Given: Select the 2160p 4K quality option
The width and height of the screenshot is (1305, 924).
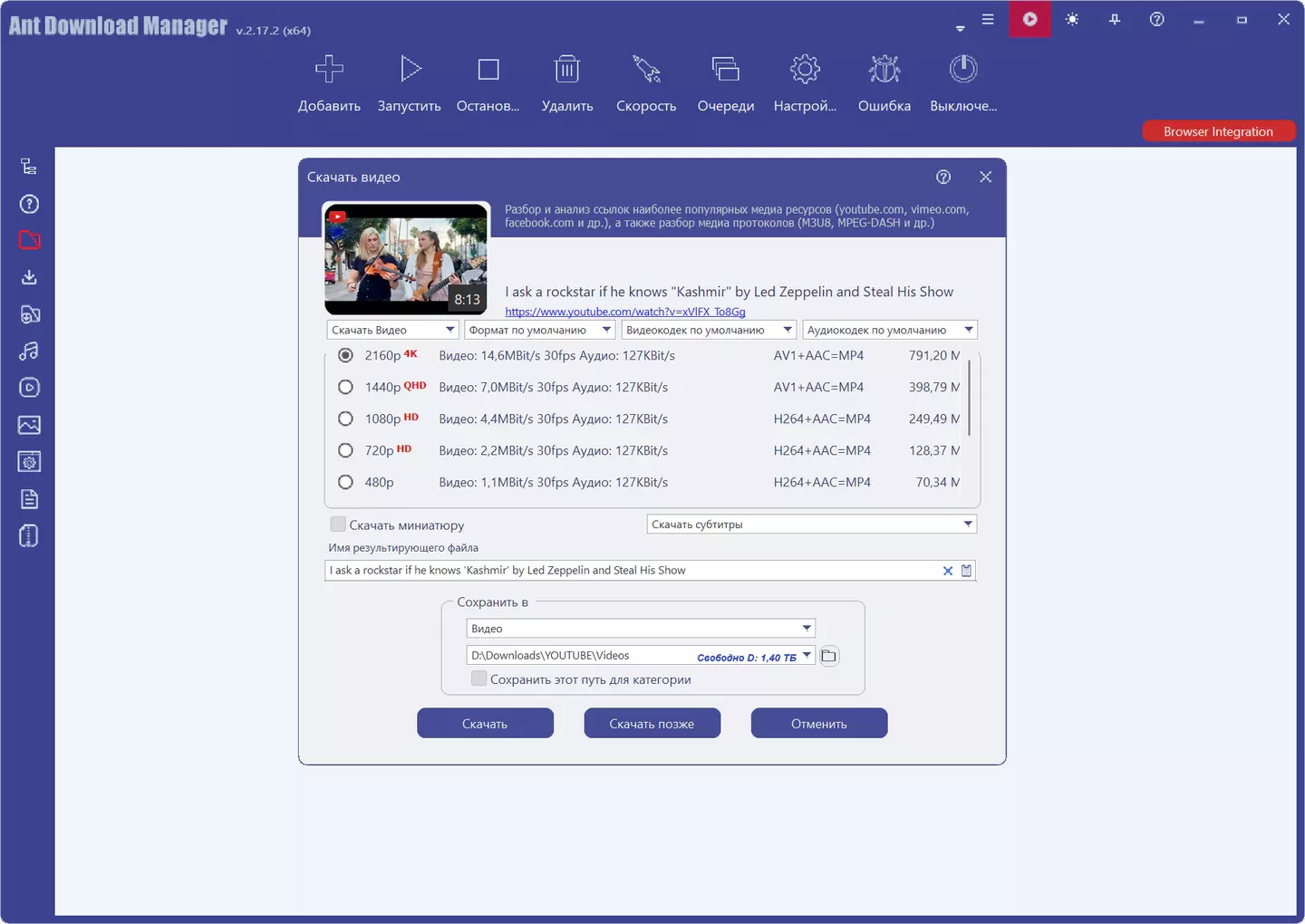Looking at the screenshot, I should (345, 355).
